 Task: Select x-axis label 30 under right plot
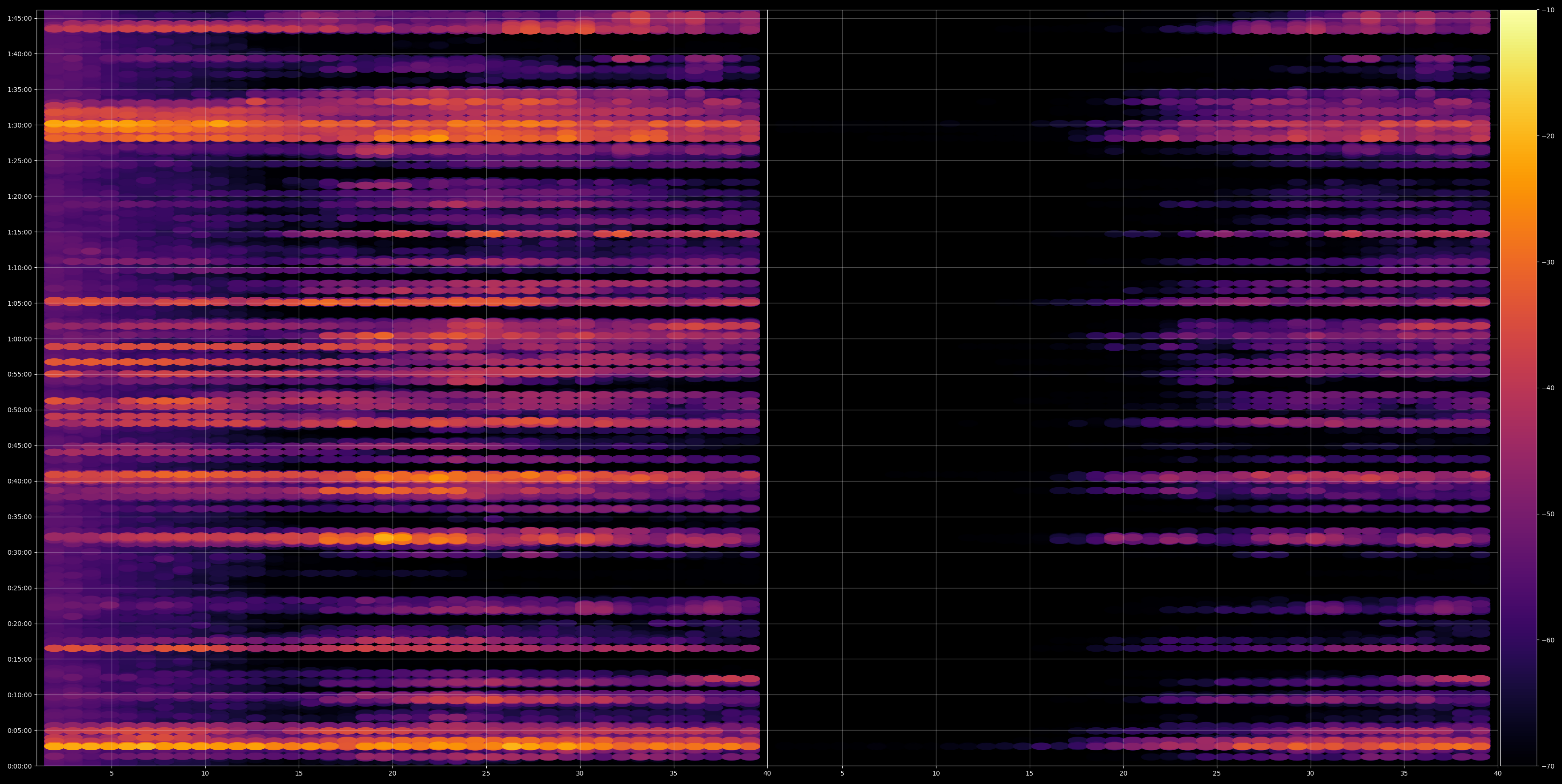point(1310,774)
